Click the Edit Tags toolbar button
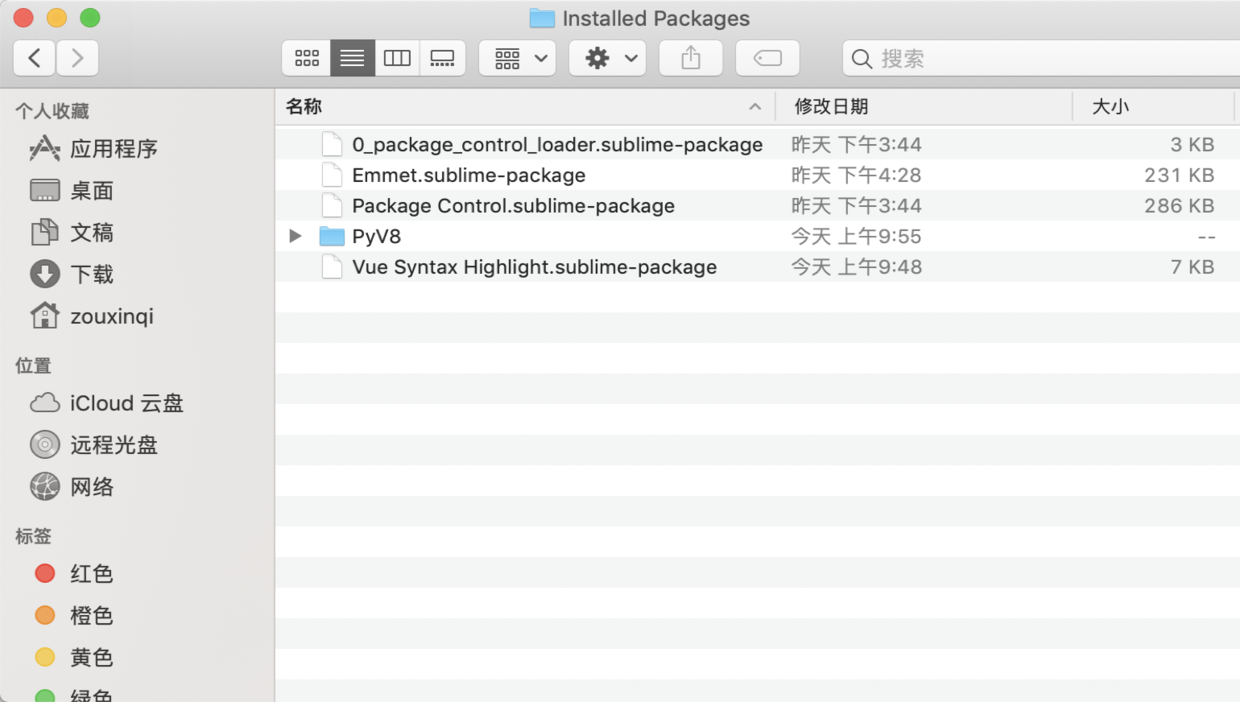The height and width of the screenshot is (702, 1240). tap(767, 58)
